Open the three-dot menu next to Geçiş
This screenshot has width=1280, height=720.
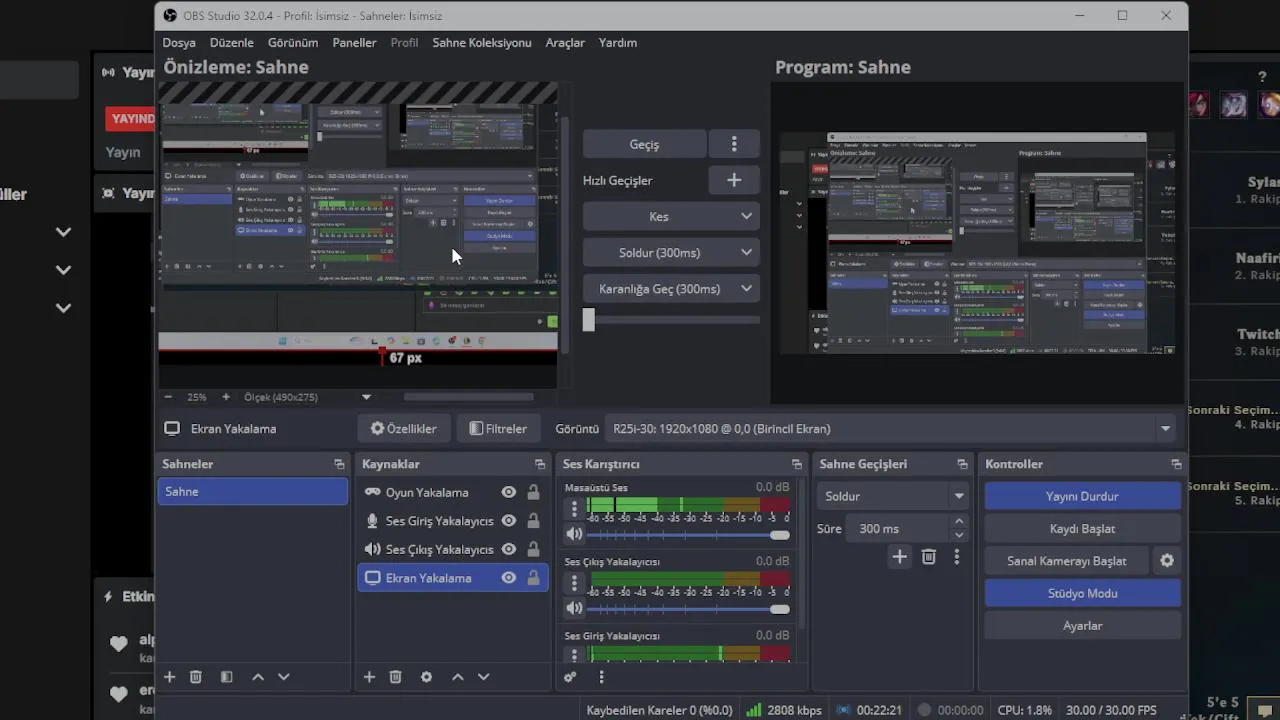pos(734,144)
